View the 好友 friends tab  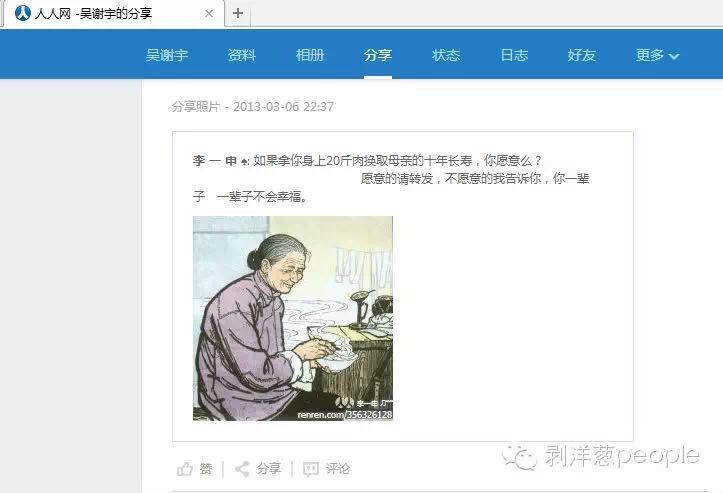point(582,55)
